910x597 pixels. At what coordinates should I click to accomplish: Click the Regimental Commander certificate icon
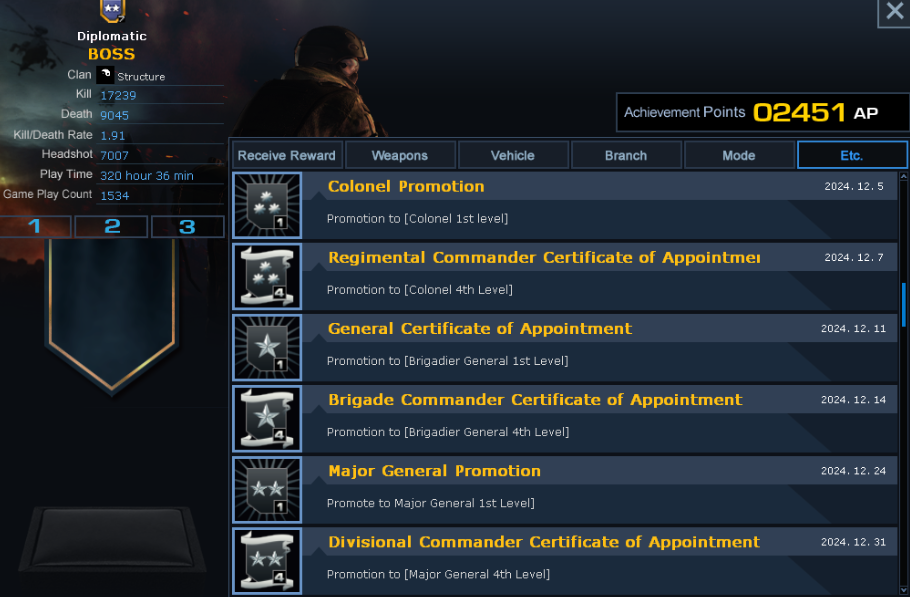coord(267,277)
